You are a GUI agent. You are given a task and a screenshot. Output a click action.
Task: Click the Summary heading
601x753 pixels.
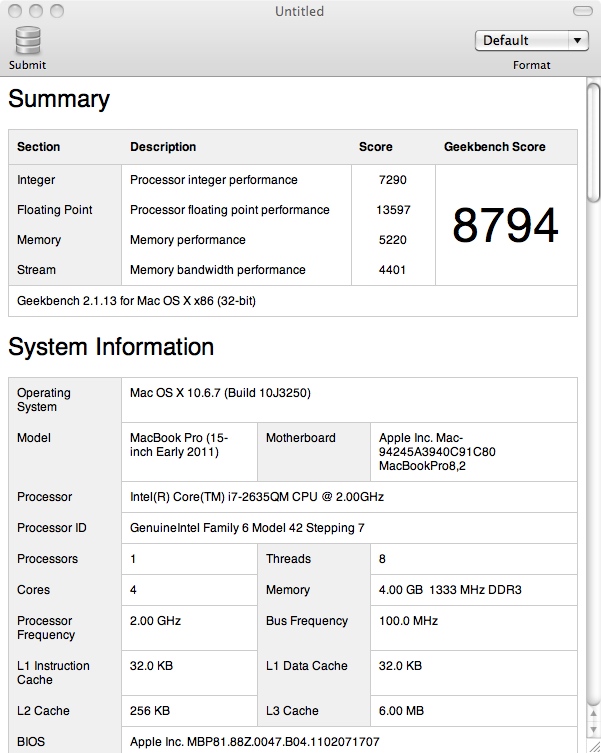pyautogui.click(x=59, y=99)
